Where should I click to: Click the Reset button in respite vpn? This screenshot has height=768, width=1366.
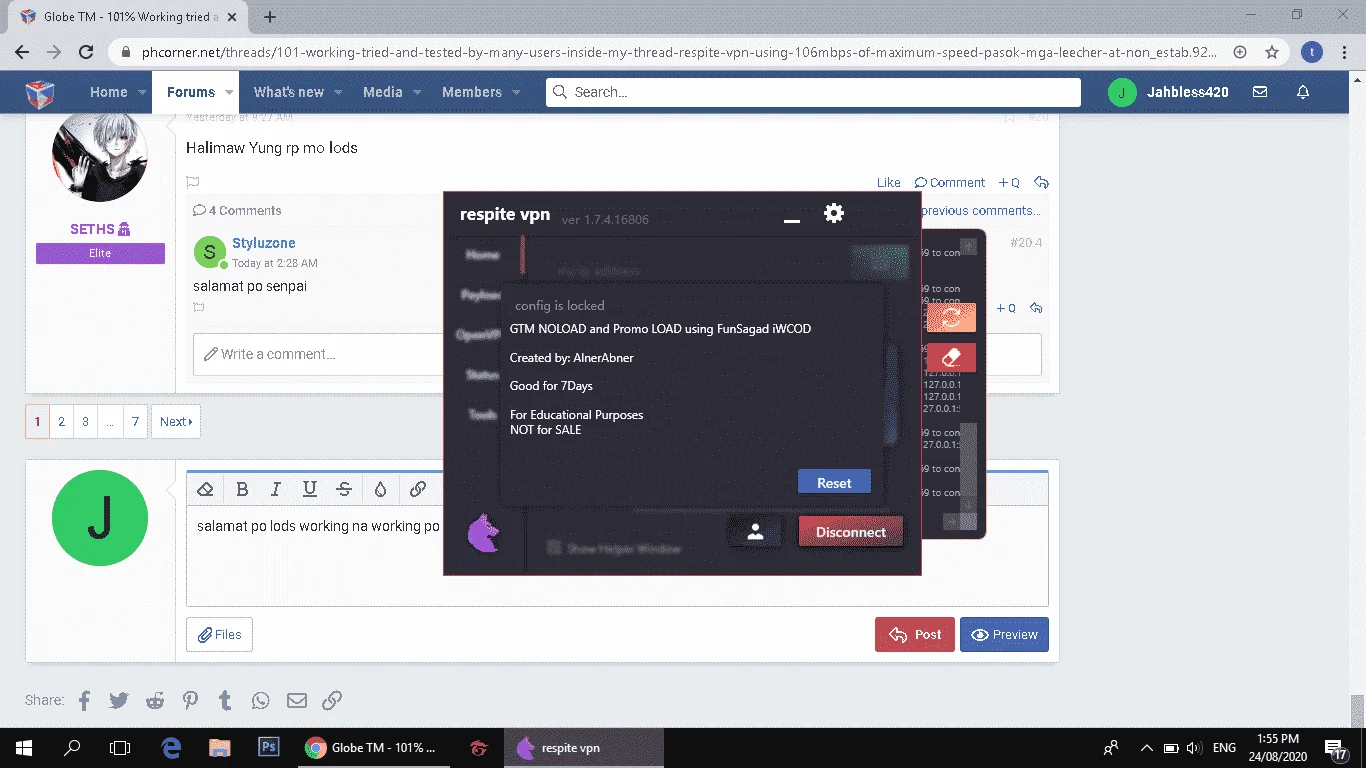[834, 483]
